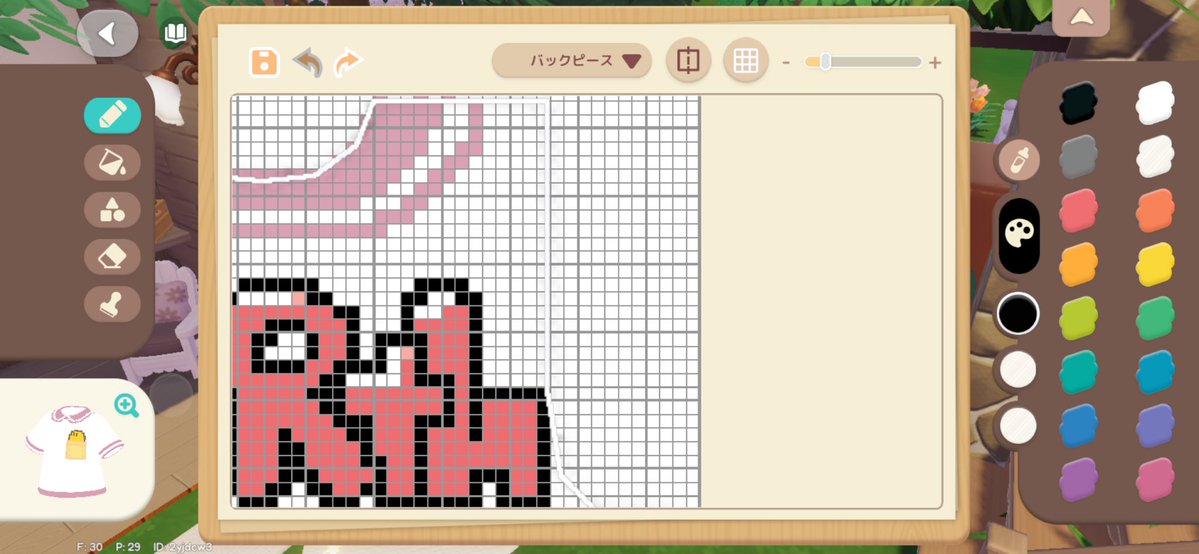The height and width of the screenshot is (554, 1199).
Task: Pick the black color swatch
Action: click(1078, 103)
